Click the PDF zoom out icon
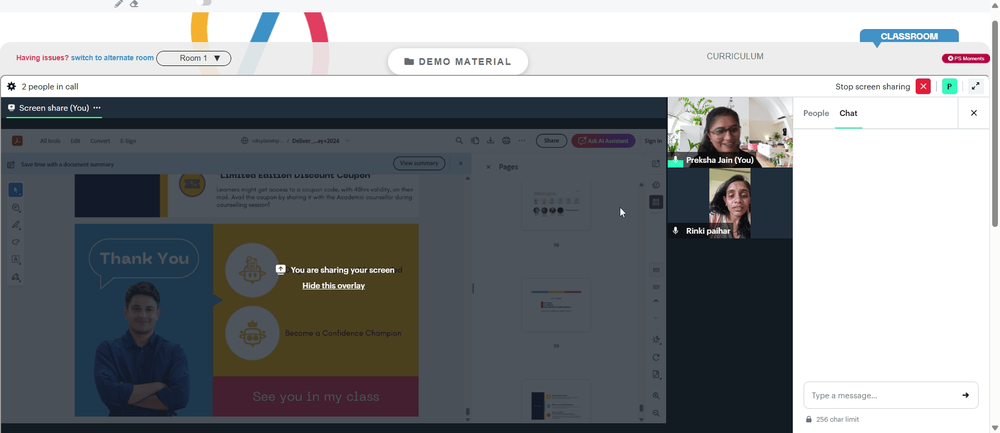This screenshot has height=433, width=1000. tap(656, 413)
